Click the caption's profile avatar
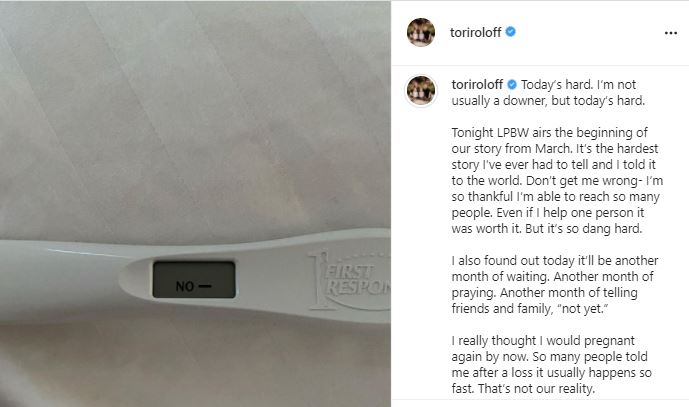The height and width of the screenshot is (407, 689). 421,91
